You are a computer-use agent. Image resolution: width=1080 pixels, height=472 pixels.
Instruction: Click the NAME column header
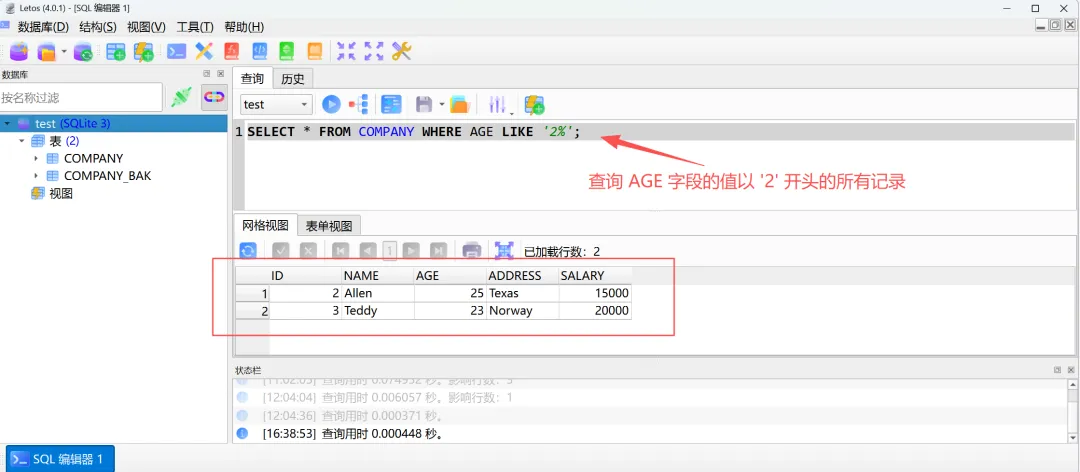coord(377,275)
